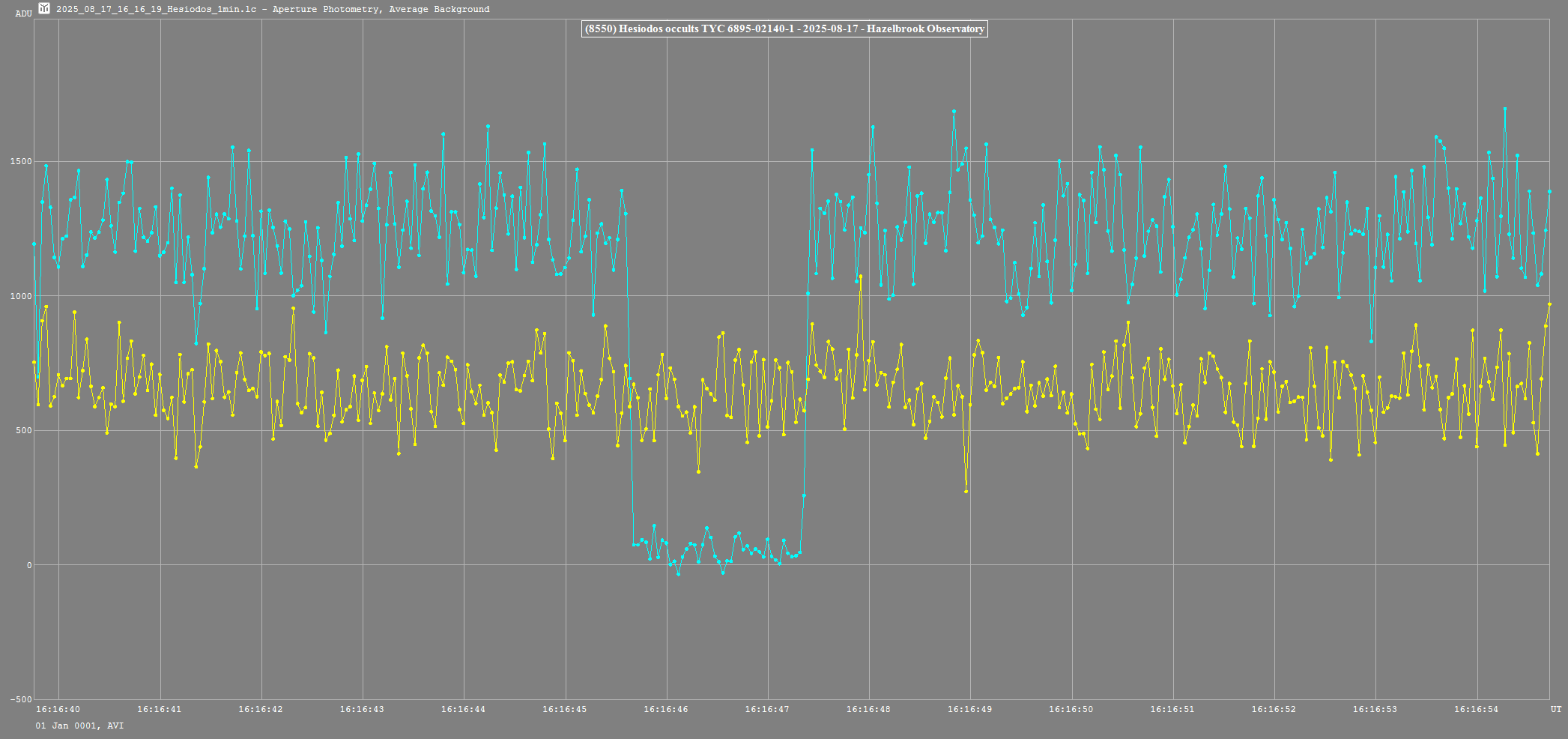Click the cyan peak just before 16:16:49
The height and width of the screenshot is (739, 1568).
click(x=954, y=111)
